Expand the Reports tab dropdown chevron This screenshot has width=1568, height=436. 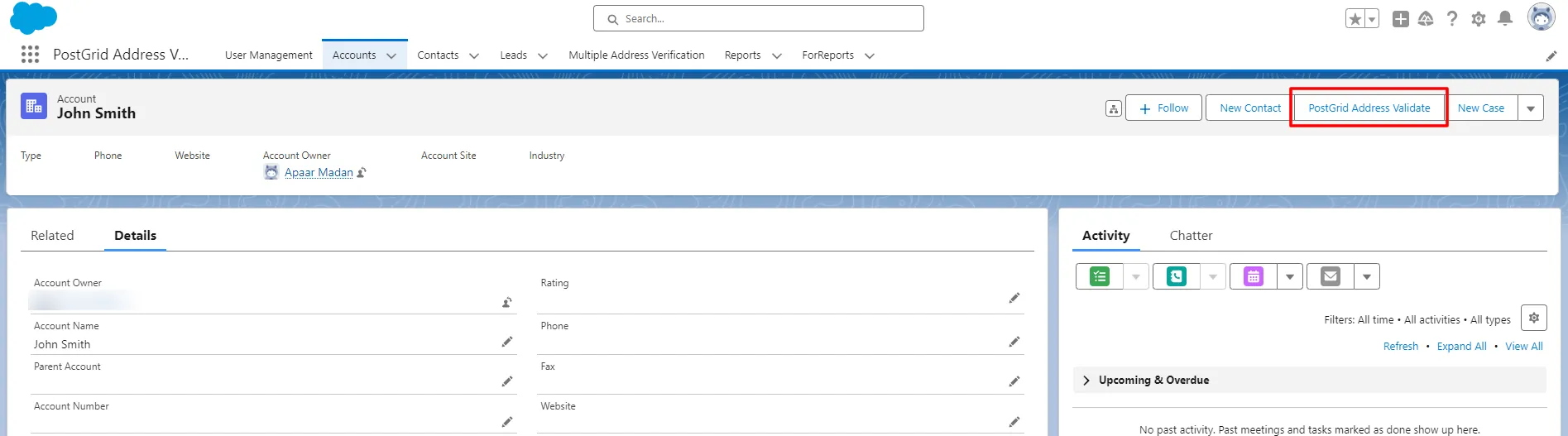point(777,55)
